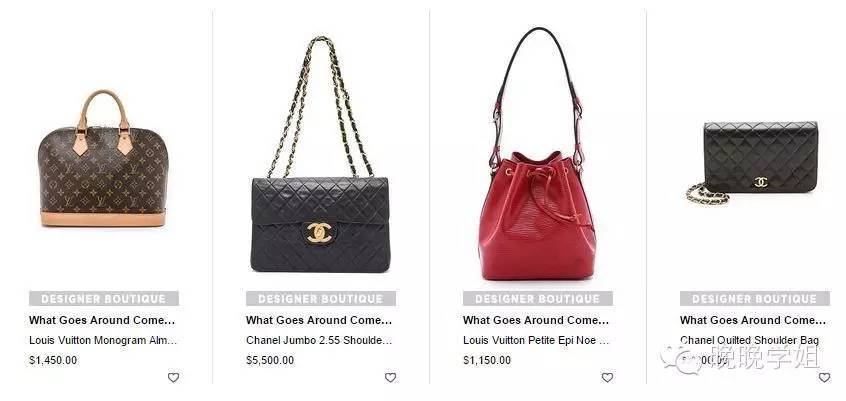View the small Chanel quilted bag photo
The height and width of the screenshot is (401, 846).
click(x=752, y=162)
